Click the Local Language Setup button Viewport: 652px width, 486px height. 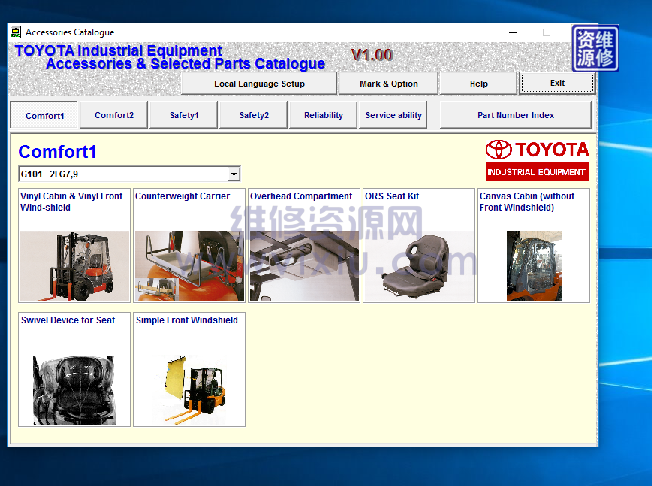[259, 84]
